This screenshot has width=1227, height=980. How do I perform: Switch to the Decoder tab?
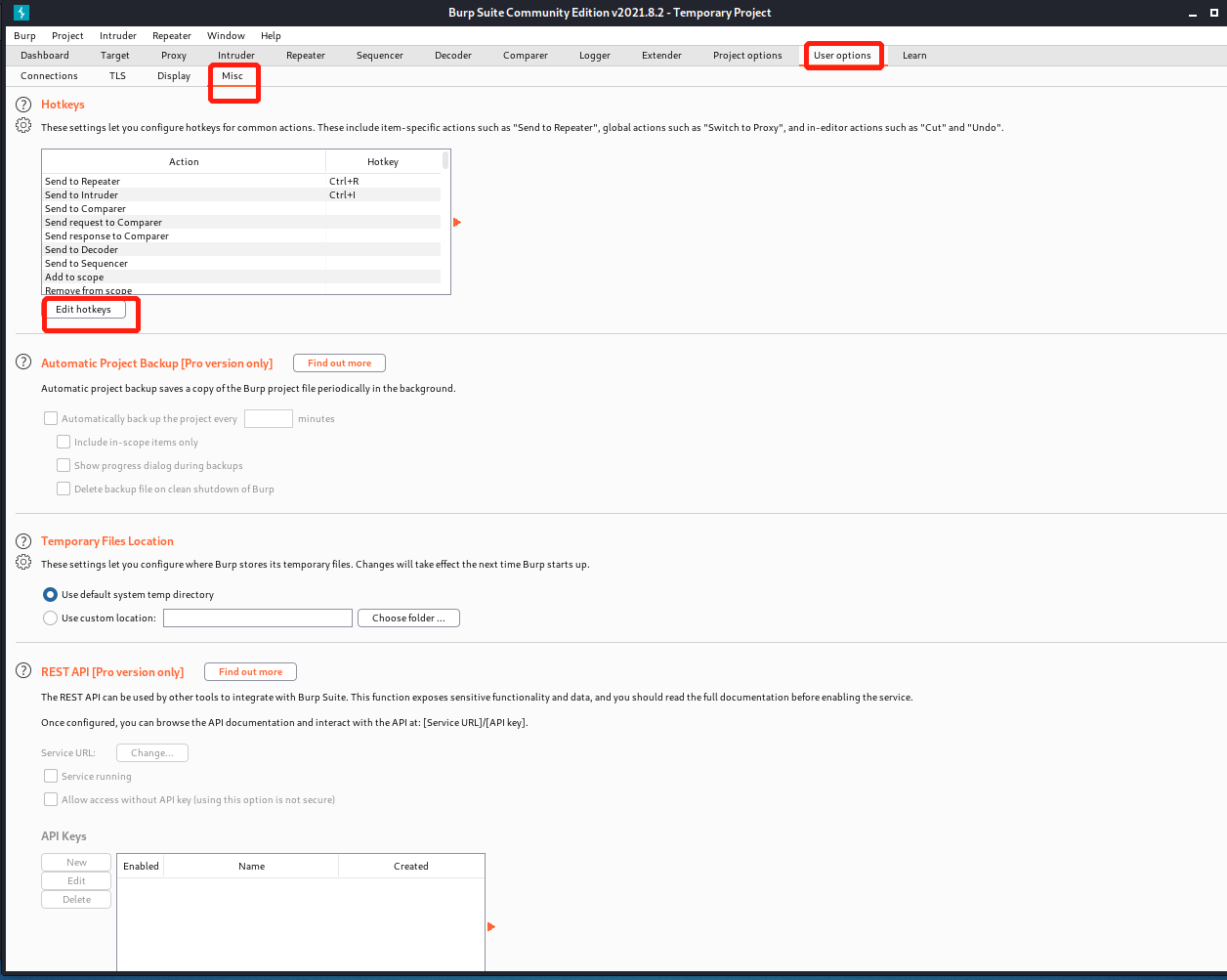click(x=453, y=56)
